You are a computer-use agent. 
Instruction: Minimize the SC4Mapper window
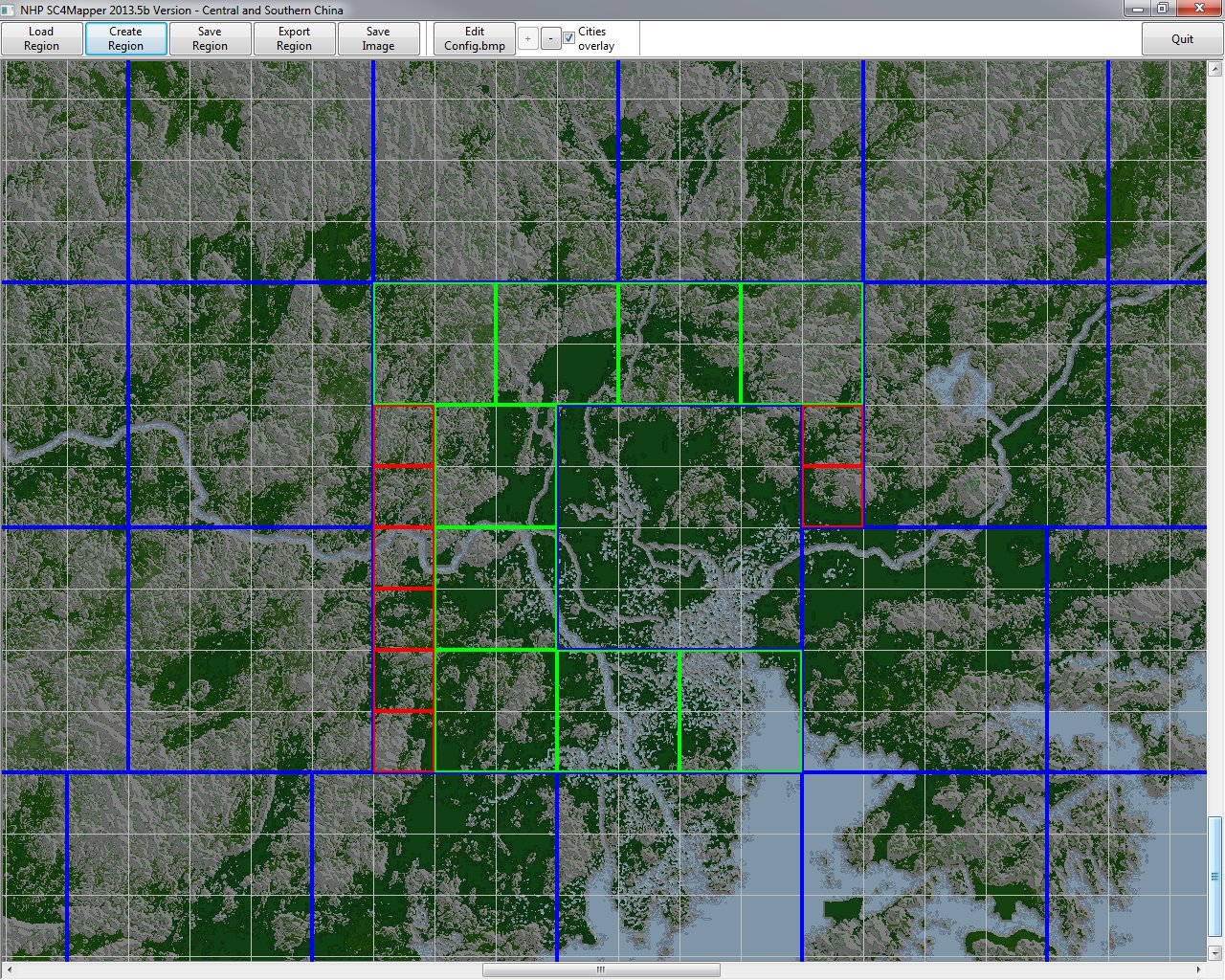click(x=1138, y=9)
